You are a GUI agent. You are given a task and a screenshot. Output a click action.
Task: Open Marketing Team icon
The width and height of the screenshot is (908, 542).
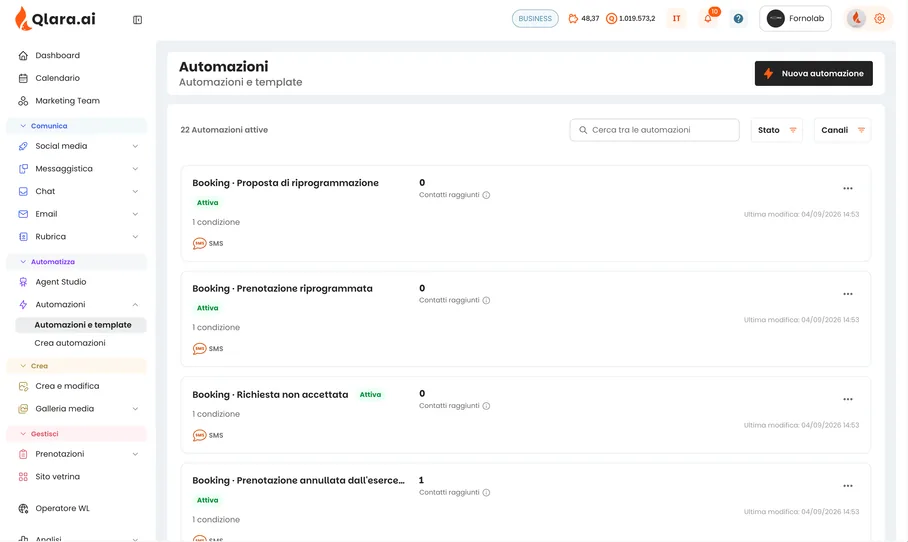pyautogui.click(x=23, y=101)
